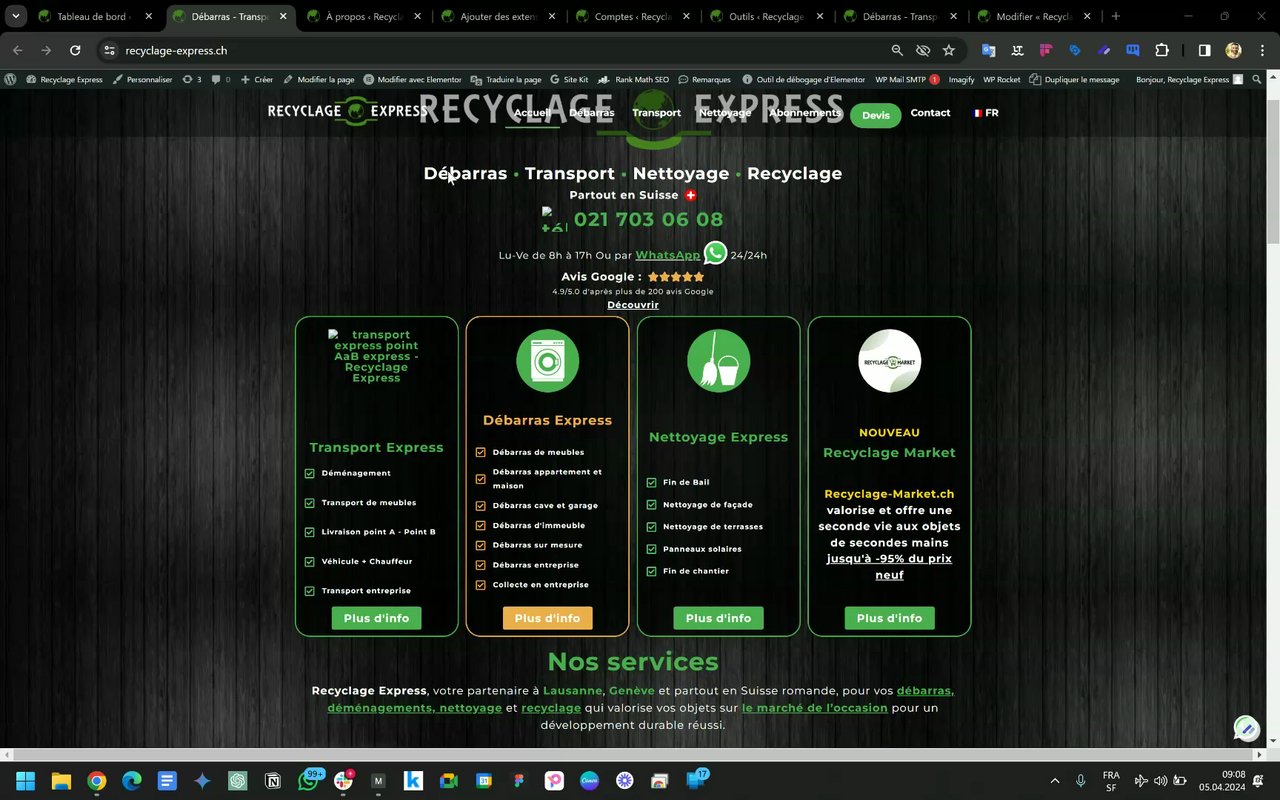Click the Déménagement checkbox item

point(348,473)
